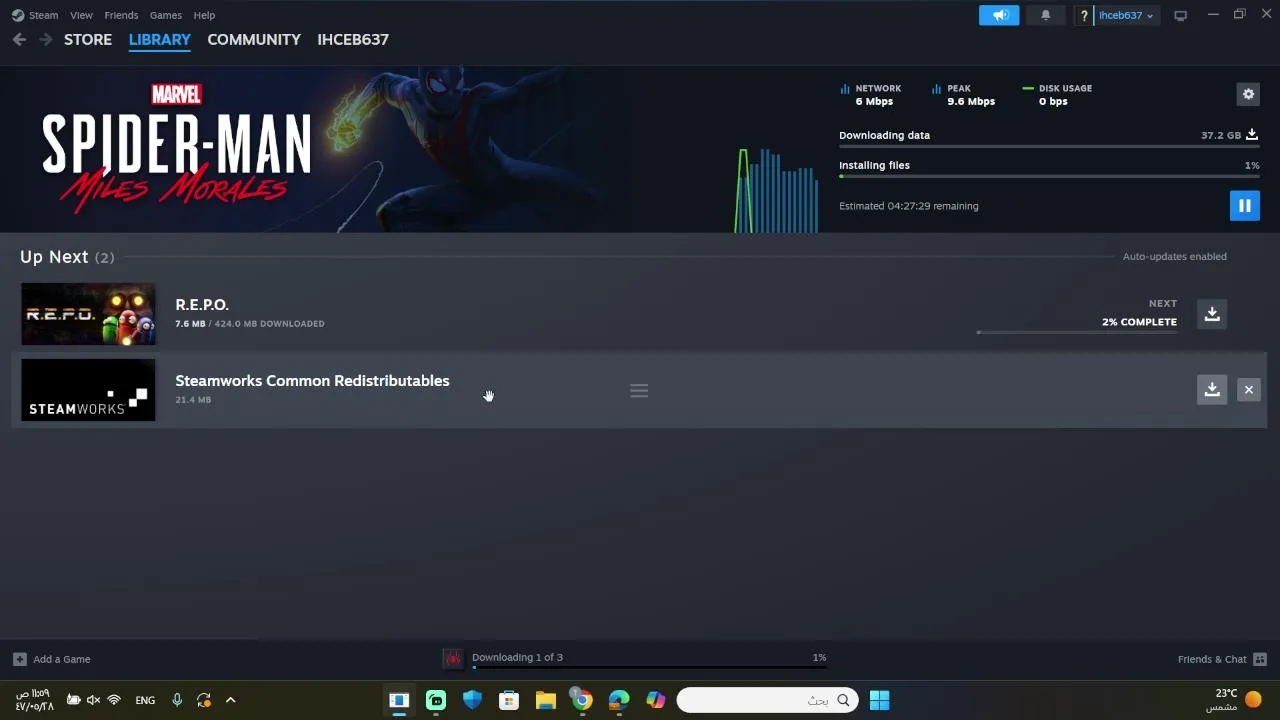The image size is (1280, 720).
Task: Show hidden system tray icons chevron
Action: pyautogui.click(x=230, y=700)
